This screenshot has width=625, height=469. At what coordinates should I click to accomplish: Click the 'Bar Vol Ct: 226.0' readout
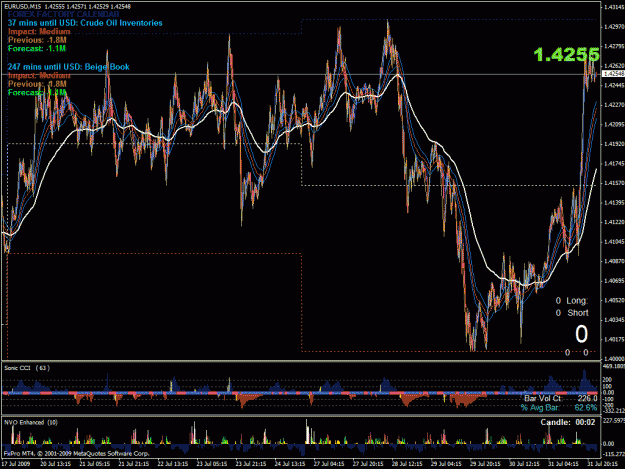pyautogui.click(x=560, y=398)
